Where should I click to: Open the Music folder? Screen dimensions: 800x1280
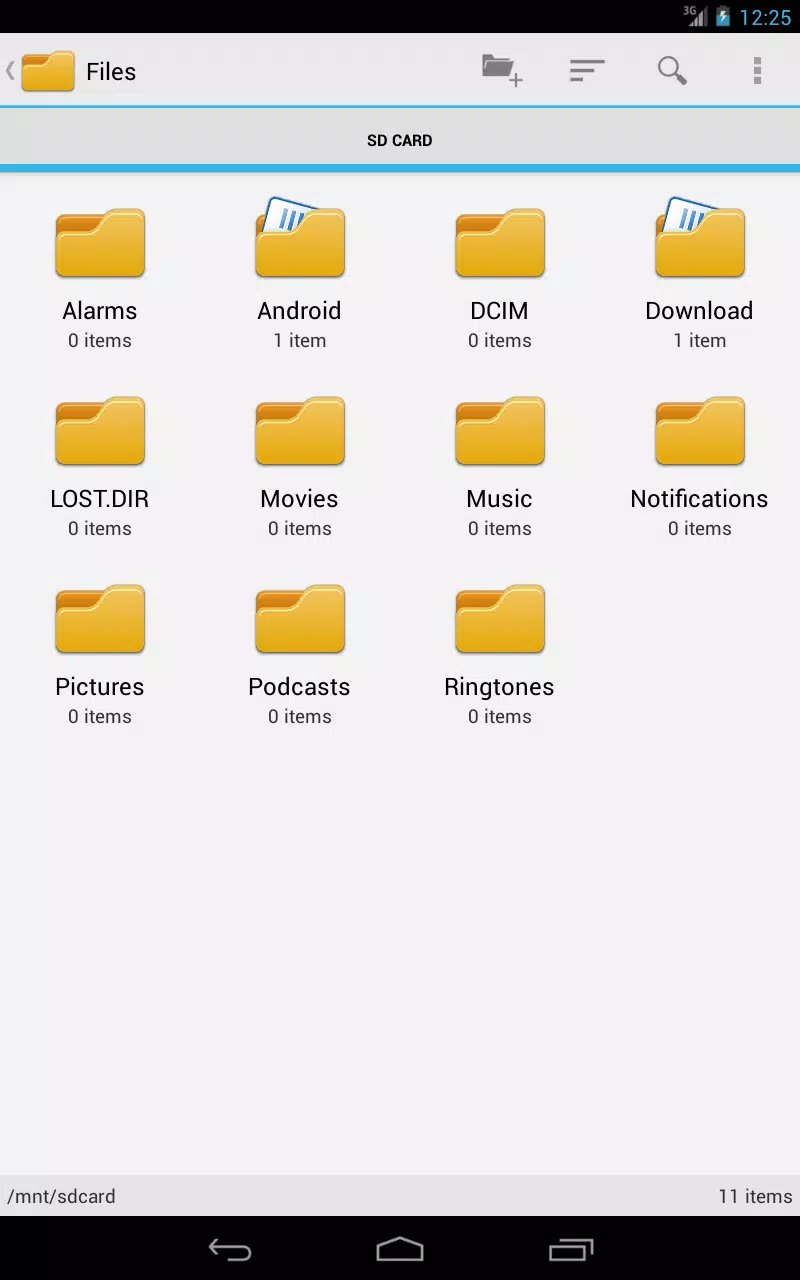pos(500,464)
